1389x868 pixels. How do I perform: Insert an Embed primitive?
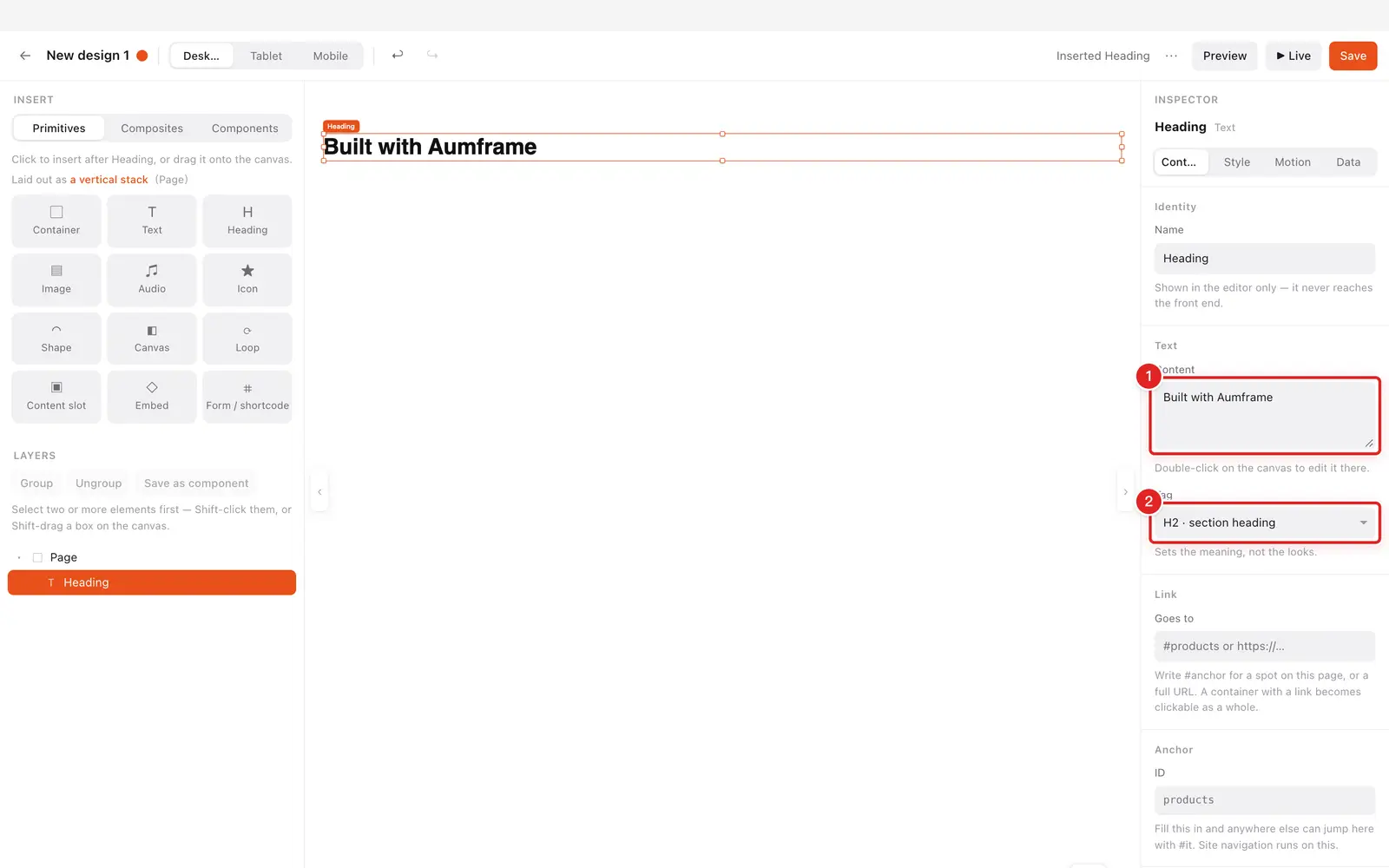(152, 397)
